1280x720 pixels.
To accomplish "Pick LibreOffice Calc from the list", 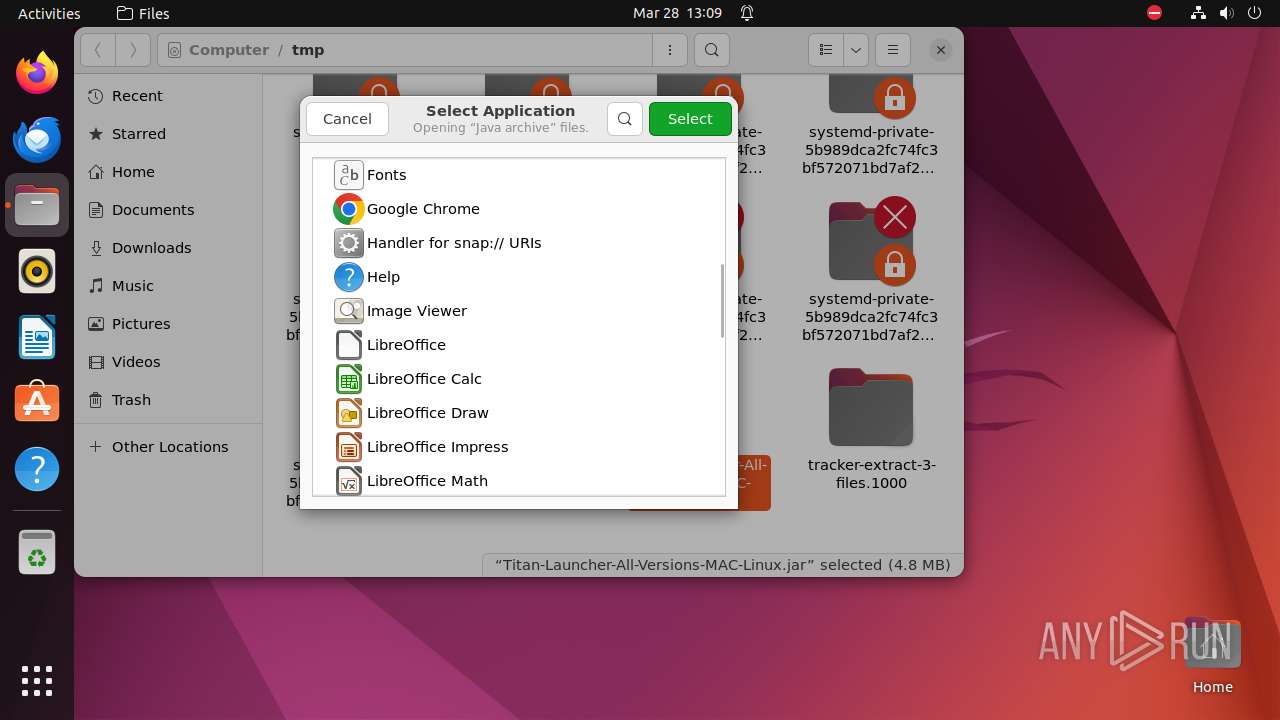I will click(x=519, y=379).
